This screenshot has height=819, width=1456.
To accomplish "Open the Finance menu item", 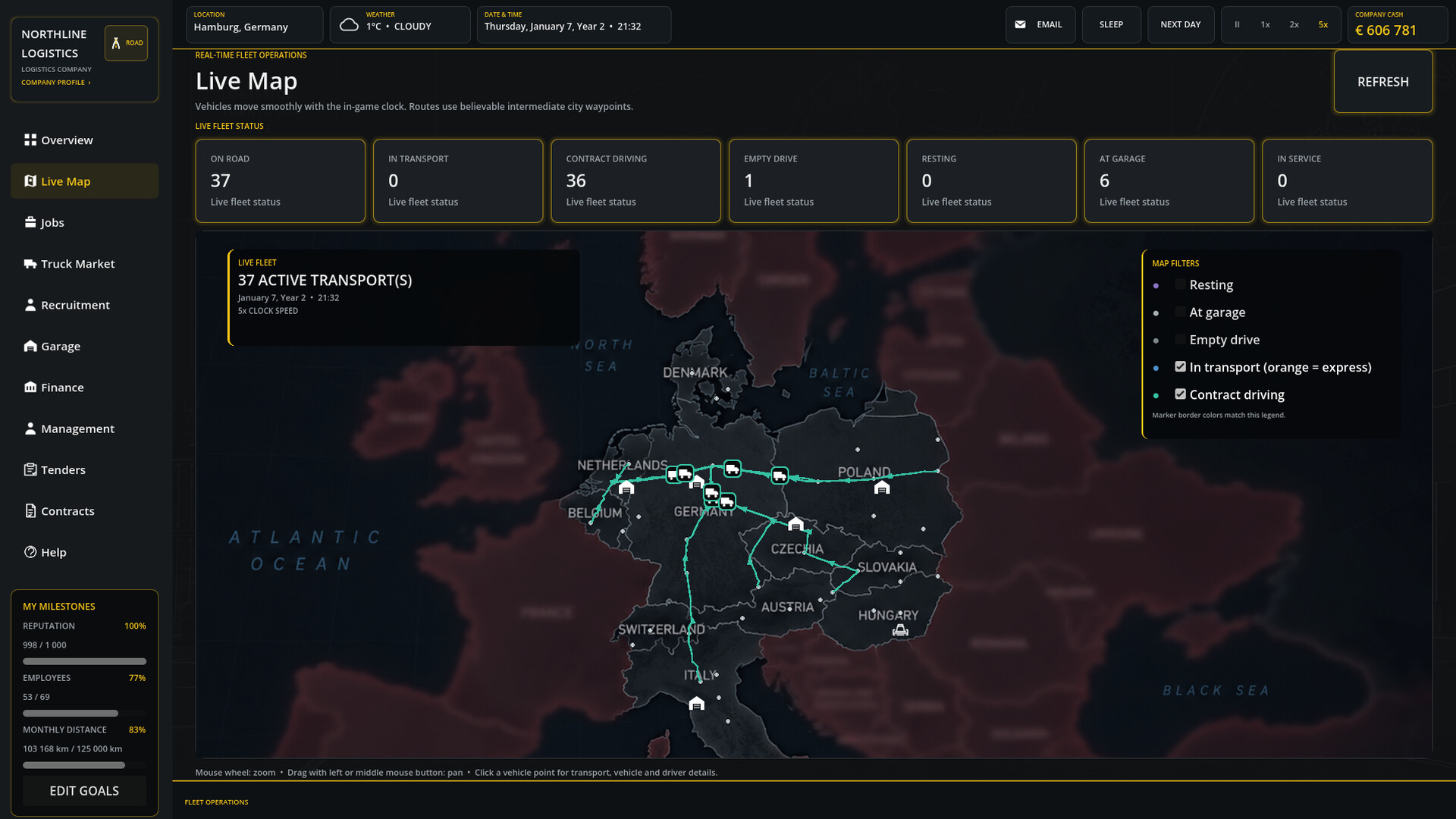I will (x=84, y=388).
